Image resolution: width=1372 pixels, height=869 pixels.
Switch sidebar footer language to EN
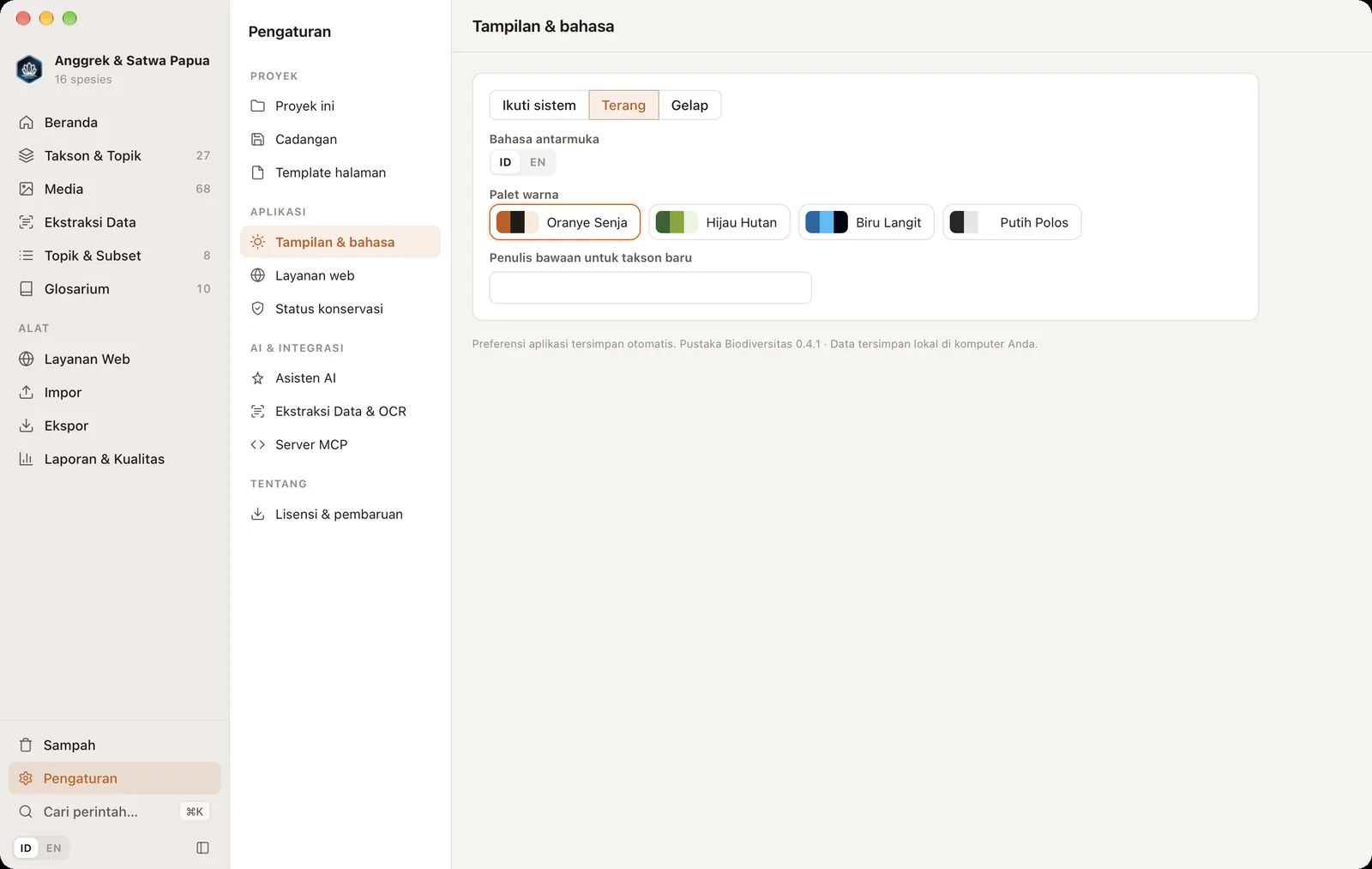54,848
